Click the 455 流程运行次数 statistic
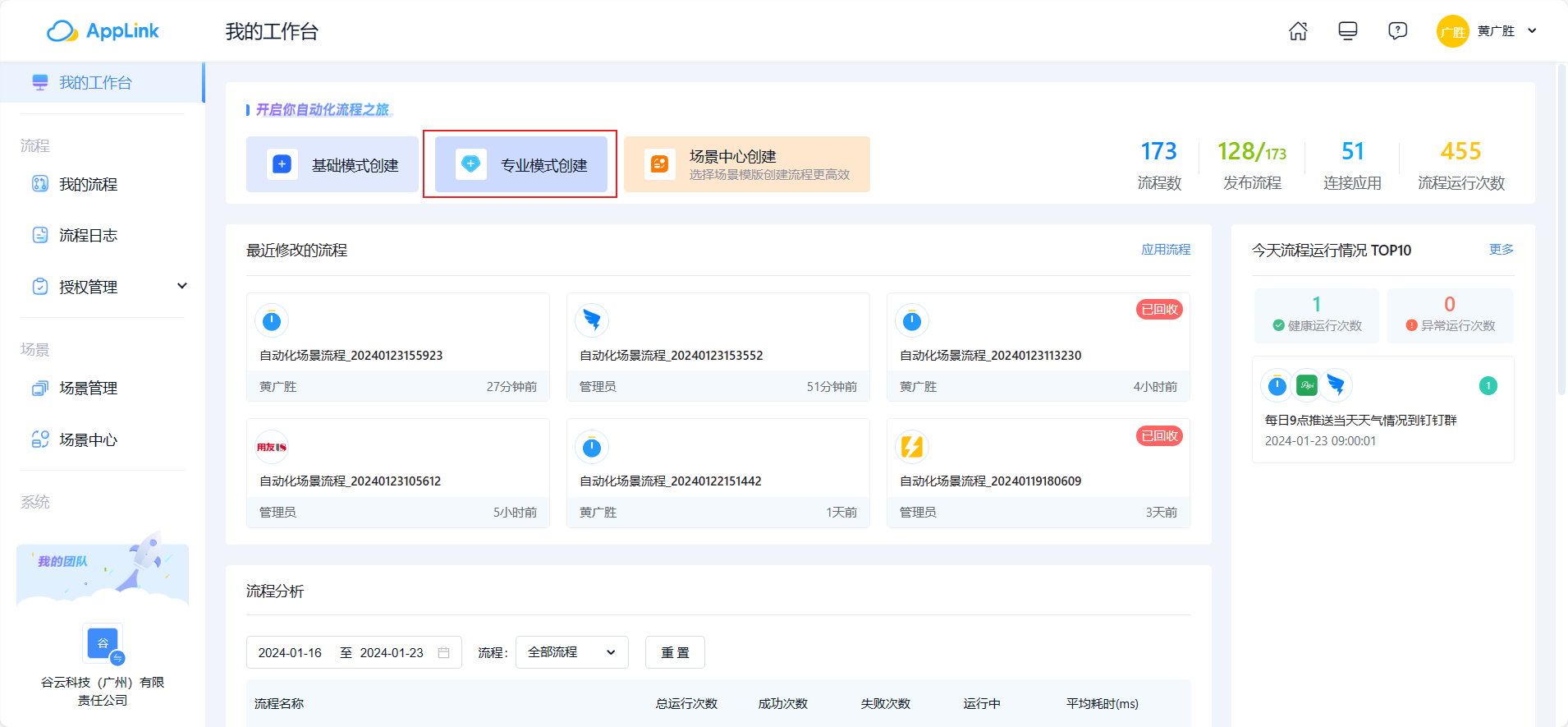Image resolution: width=1568 pixels, height=727 pixels. [x=1461, y=164]
